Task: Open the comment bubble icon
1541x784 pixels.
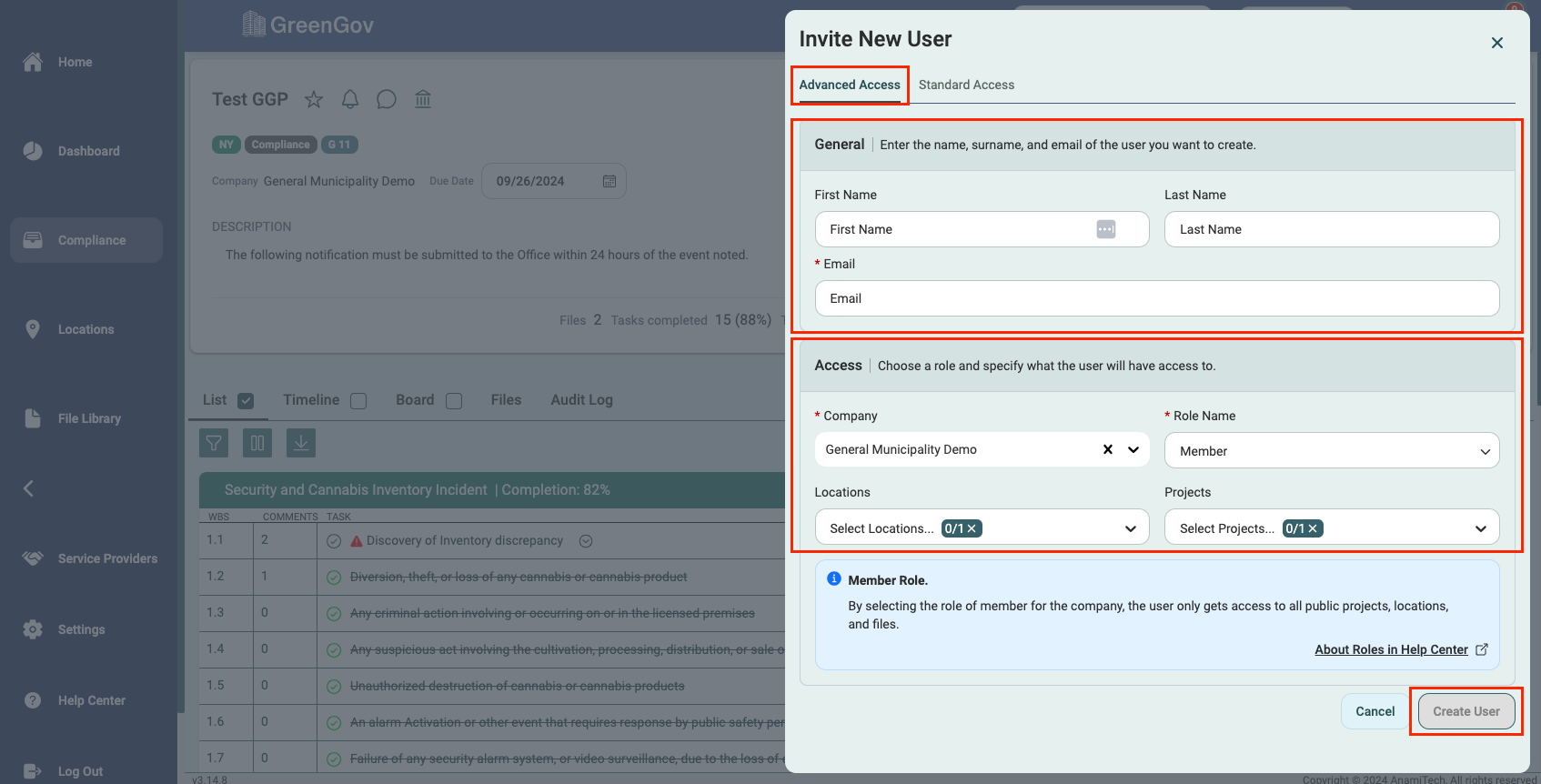Action: (387, 99)
